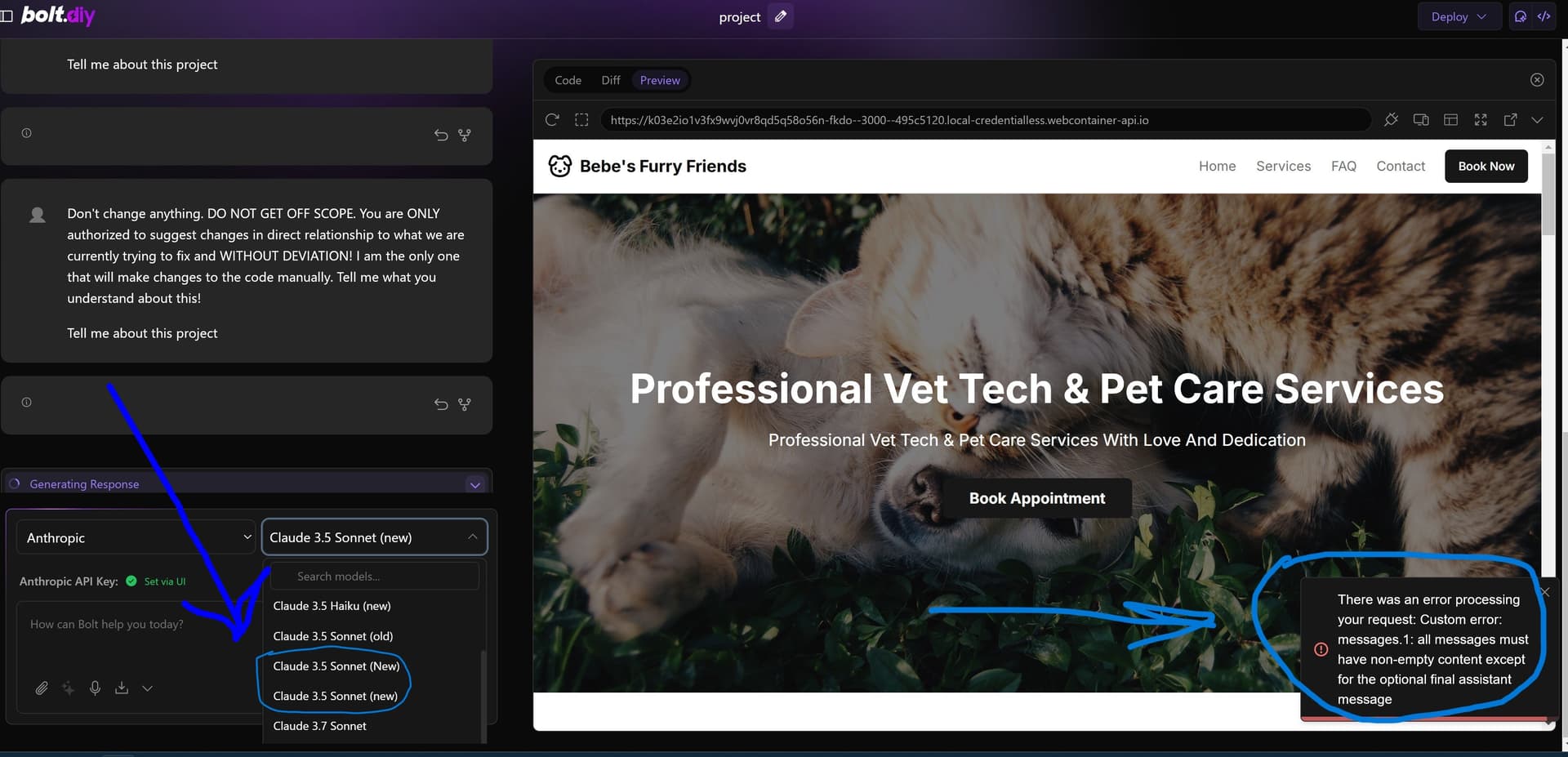1568x757 pixels.
Task: Click the 'project' title text in header
Action: 739,17
